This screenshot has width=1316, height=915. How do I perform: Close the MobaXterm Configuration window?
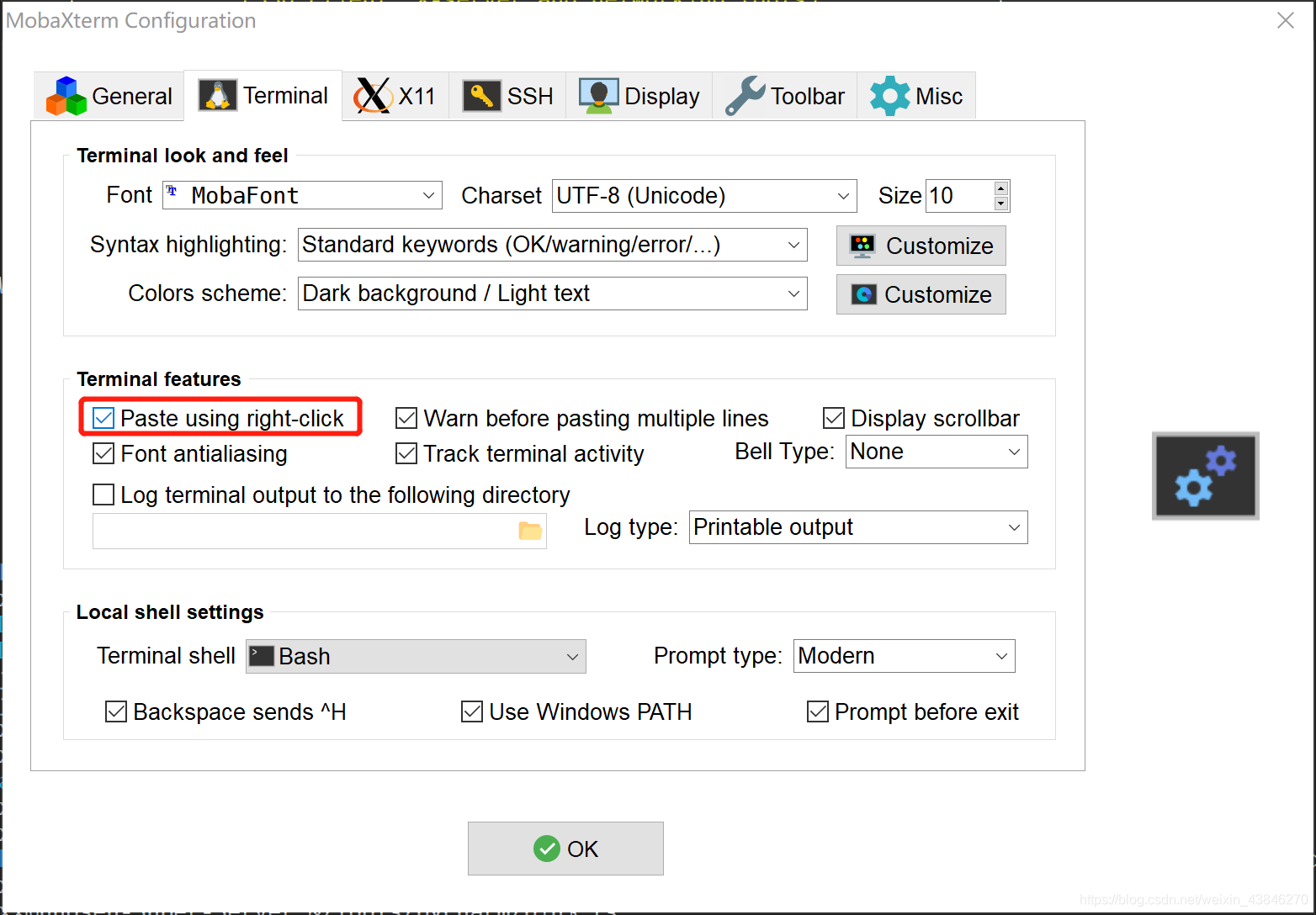pos(1286,20)
